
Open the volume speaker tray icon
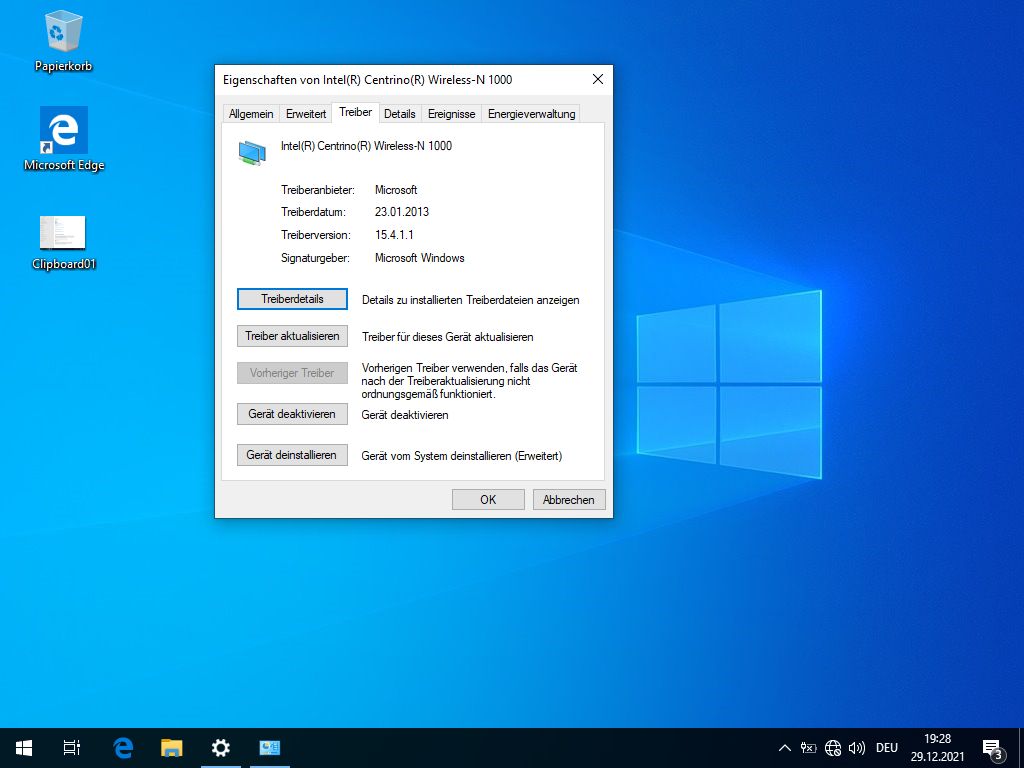click(856, 748)
